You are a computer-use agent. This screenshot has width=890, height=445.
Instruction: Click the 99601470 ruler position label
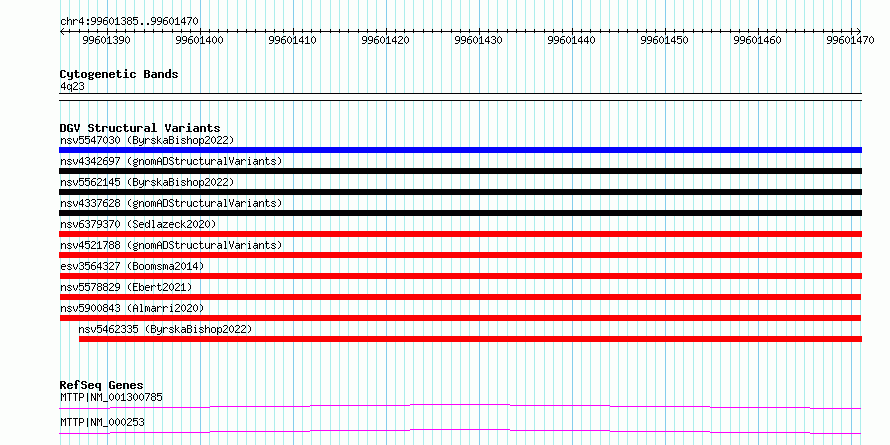(x=851, y=40)
